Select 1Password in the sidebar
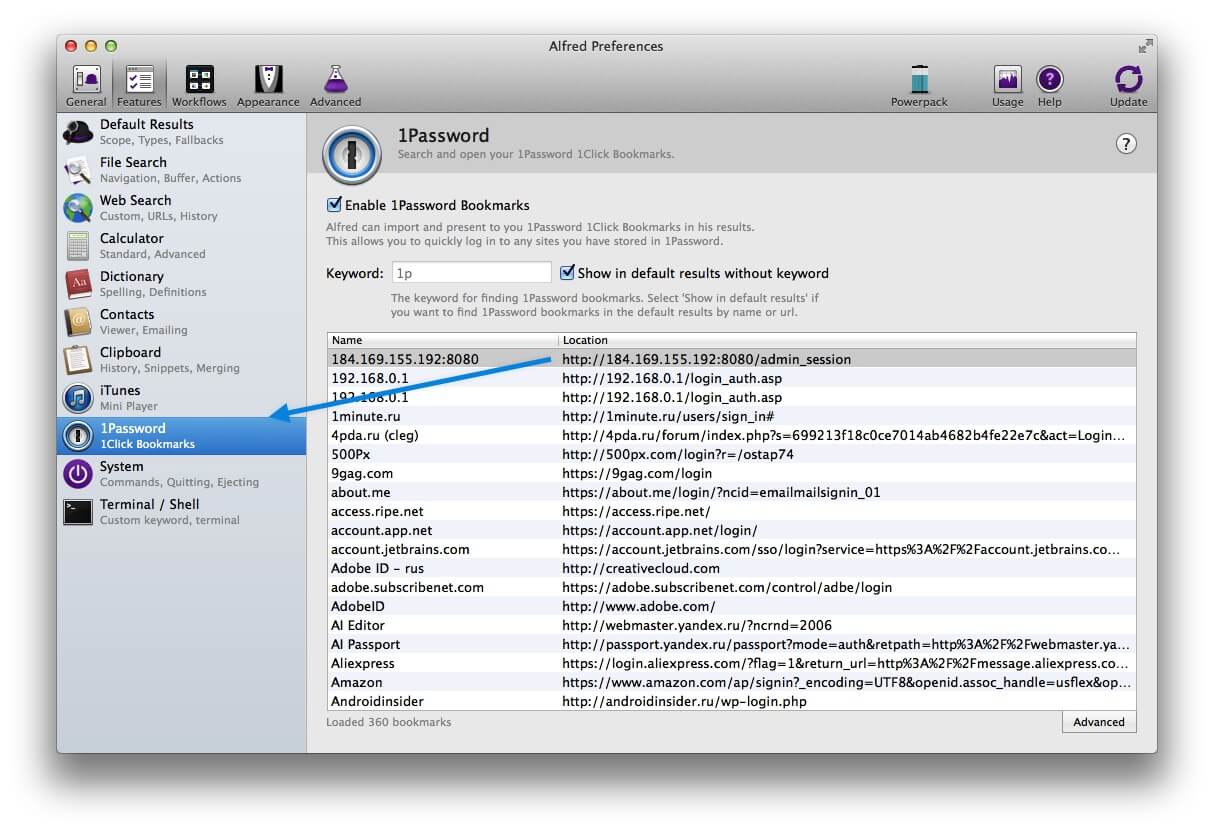 point(181,436)
